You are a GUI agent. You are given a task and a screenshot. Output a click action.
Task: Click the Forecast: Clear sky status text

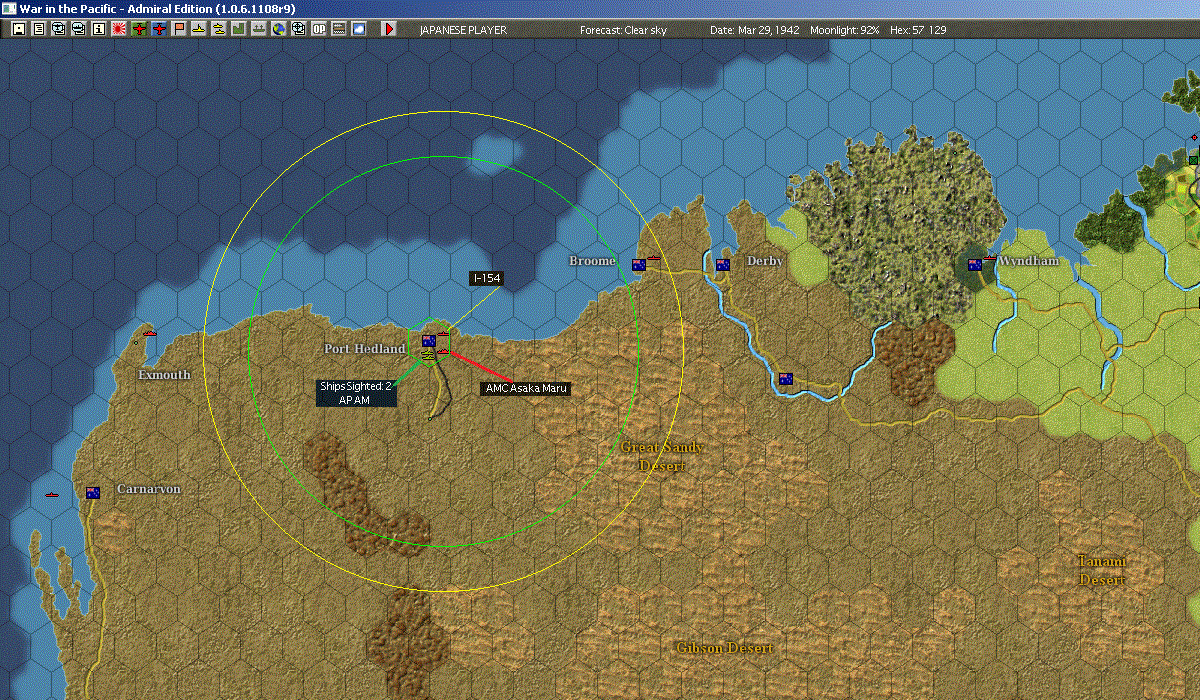point(623,30)
